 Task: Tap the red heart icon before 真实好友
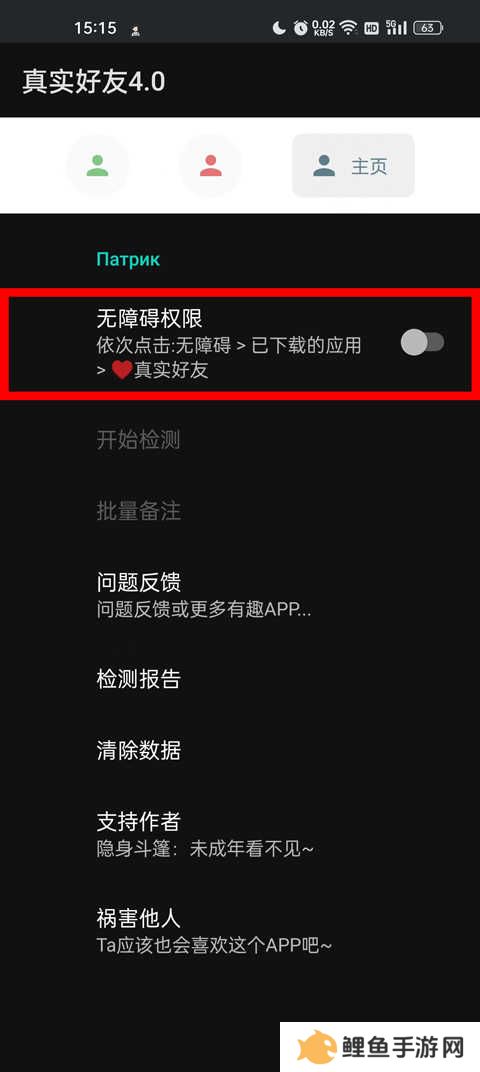point(122,371)
